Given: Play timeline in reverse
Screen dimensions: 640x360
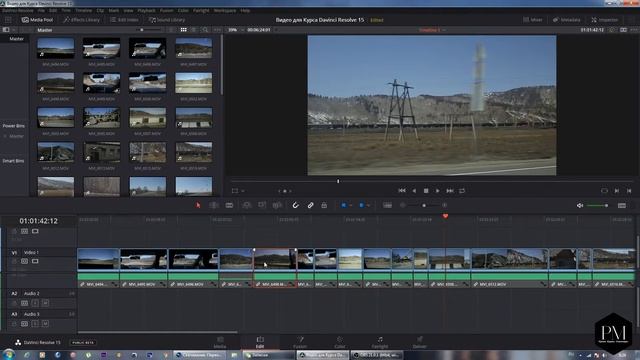Looking at the screenshot, I should (414, 191).
